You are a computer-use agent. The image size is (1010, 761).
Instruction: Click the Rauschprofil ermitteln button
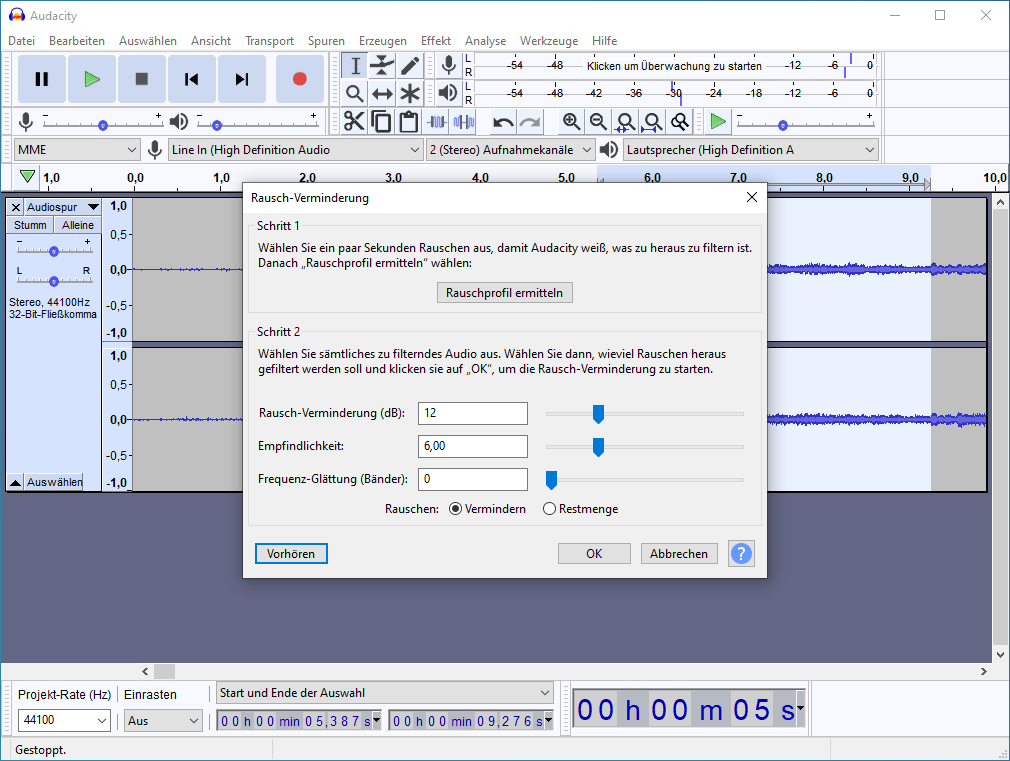[505, 293]
